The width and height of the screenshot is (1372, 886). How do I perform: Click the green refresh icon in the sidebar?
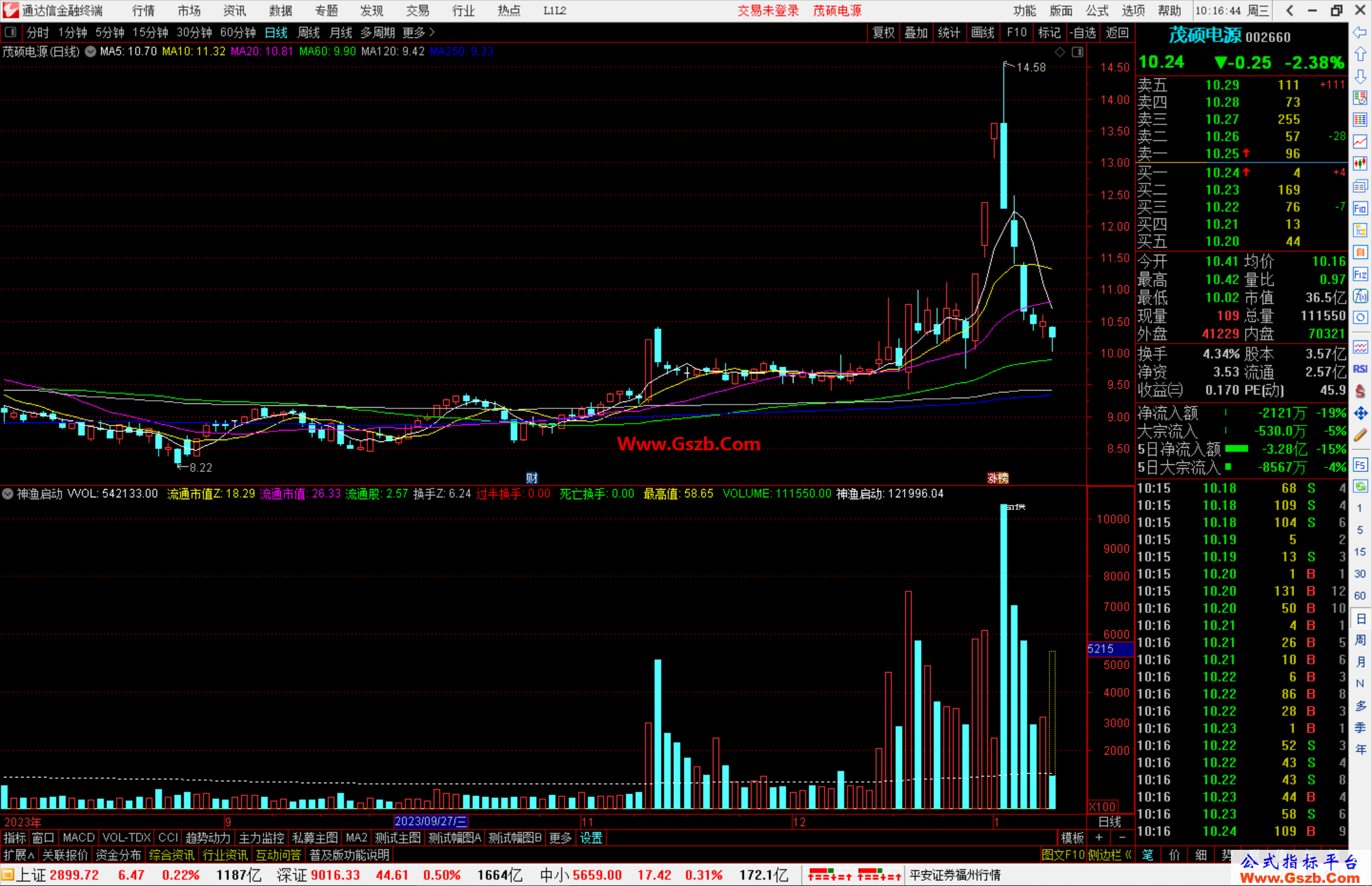coord(1360,487)
